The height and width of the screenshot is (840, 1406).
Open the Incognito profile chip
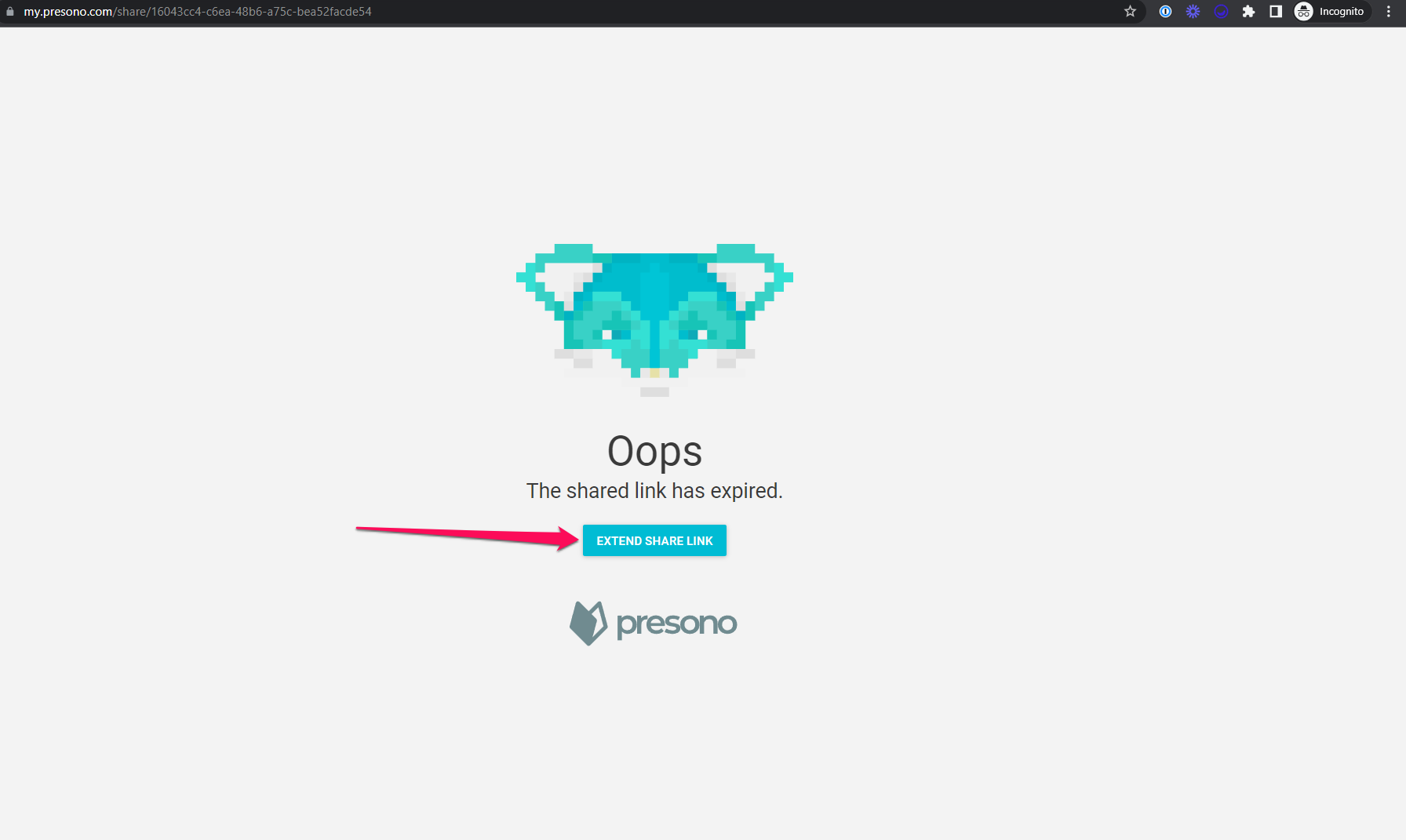1331,11
